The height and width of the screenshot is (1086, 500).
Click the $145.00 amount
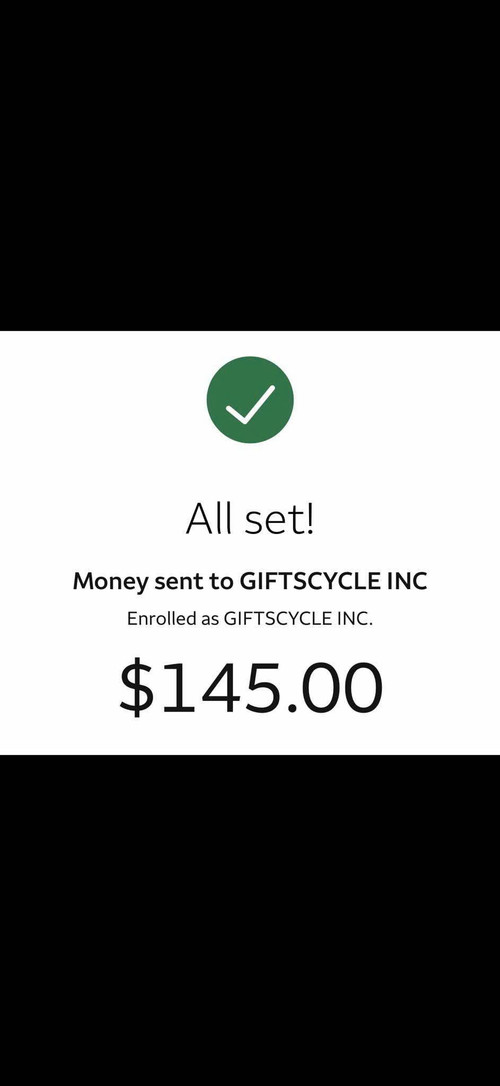[x=250, y=688]
